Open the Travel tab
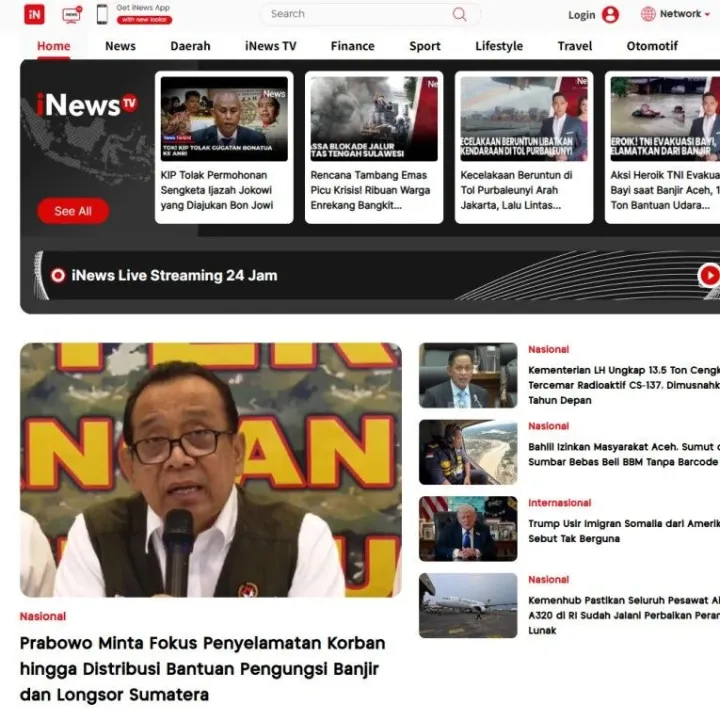 click(575, 46)
